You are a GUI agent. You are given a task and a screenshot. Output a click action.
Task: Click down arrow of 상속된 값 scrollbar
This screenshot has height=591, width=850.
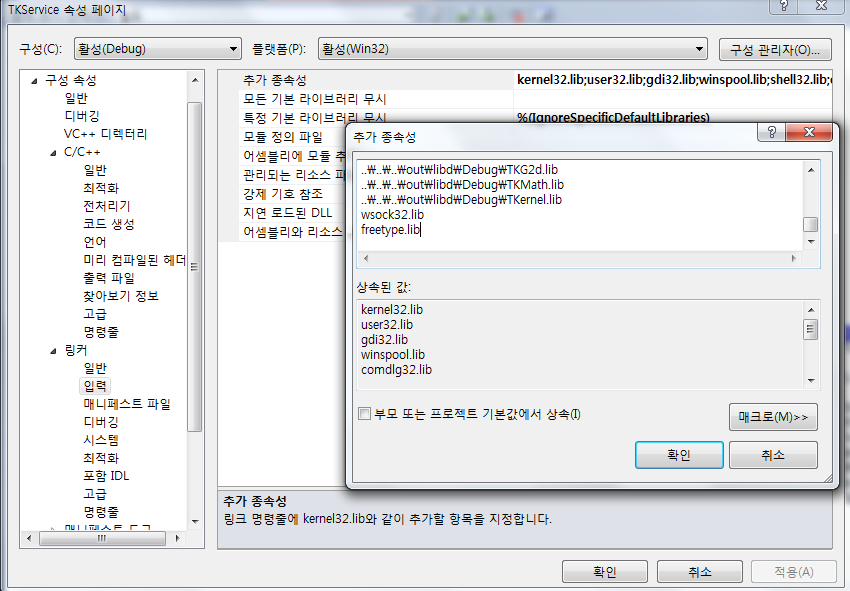(811, 381)
